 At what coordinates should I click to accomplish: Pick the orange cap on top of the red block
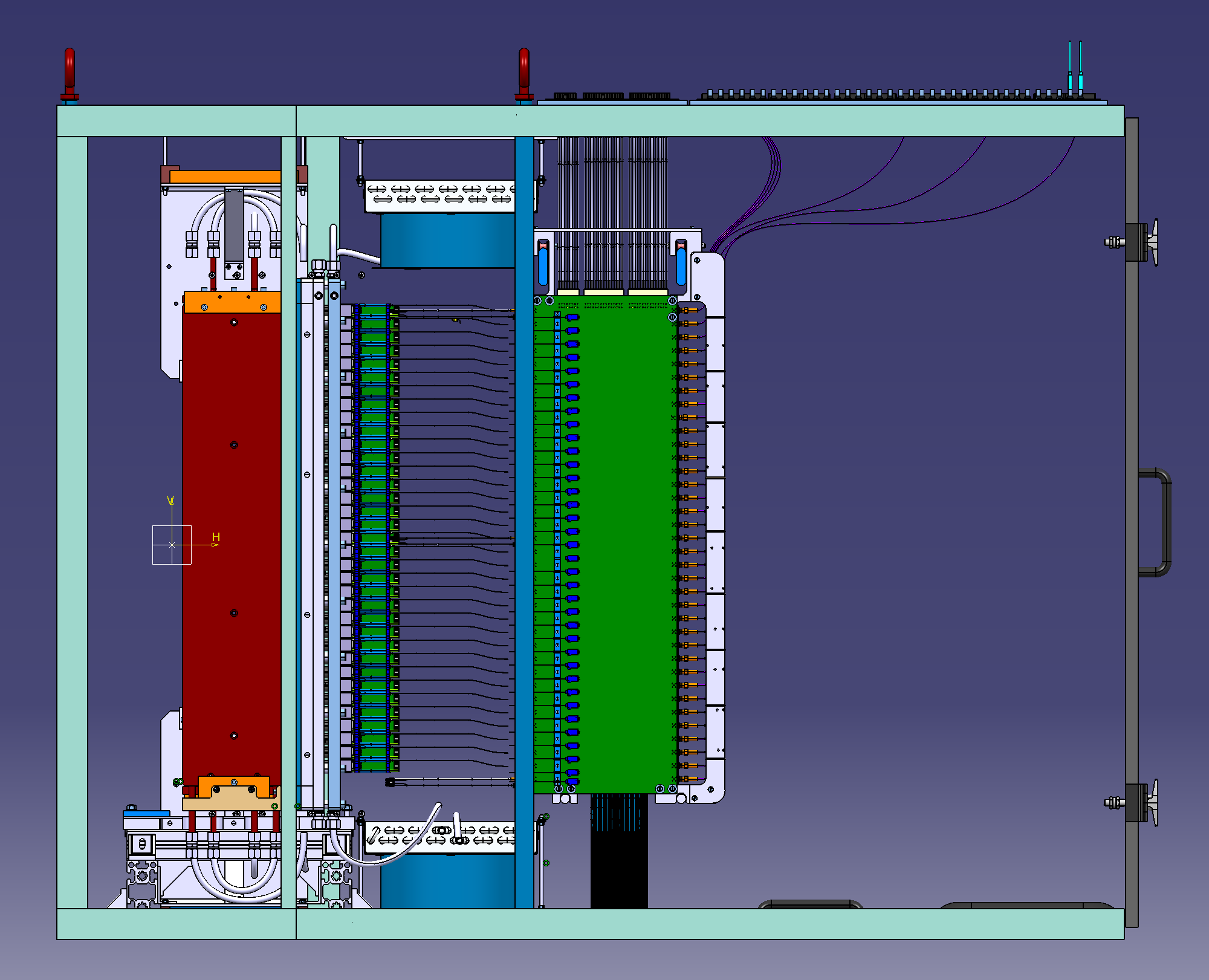click(232, 302)
